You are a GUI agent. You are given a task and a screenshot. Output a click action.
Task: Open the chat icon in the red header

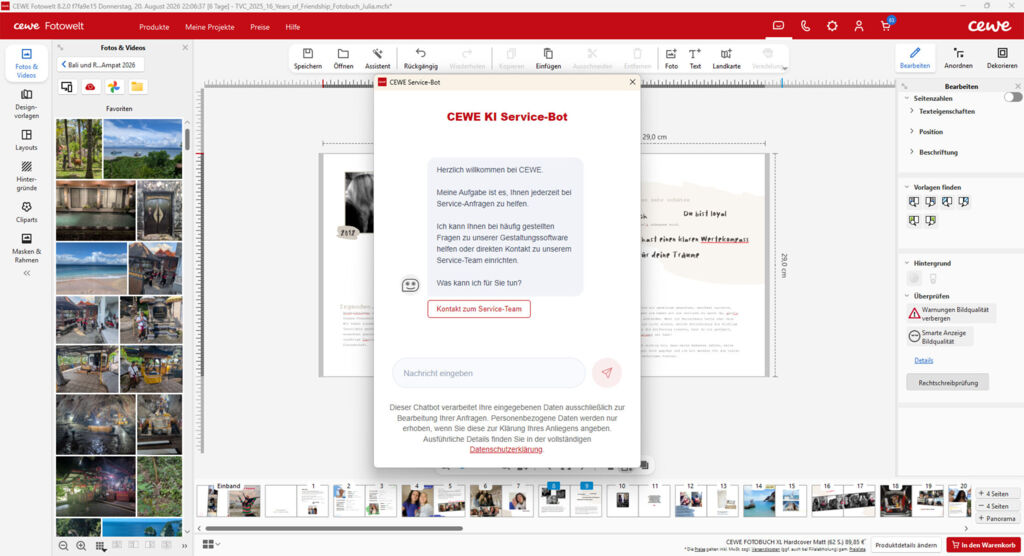[x=778, y=26]
